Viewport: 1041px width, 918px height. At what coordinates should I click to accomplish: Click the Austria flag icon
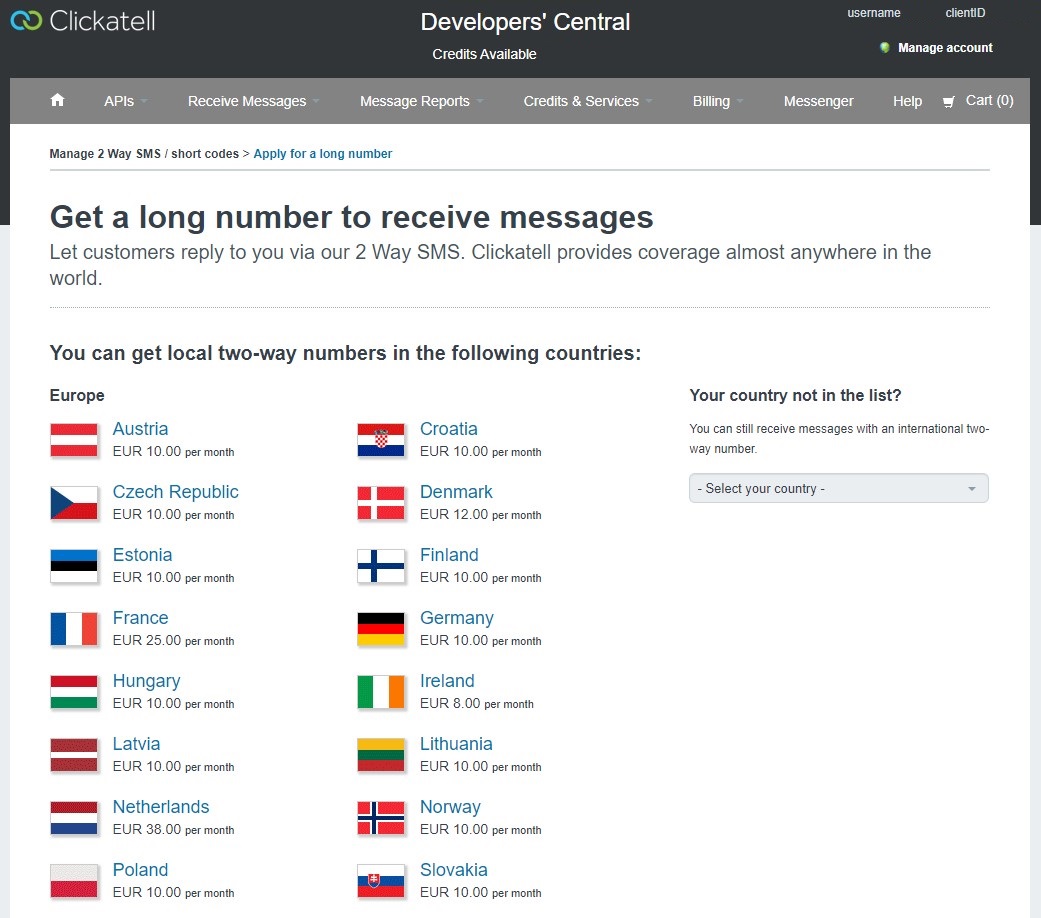click(x=74, y=440)
